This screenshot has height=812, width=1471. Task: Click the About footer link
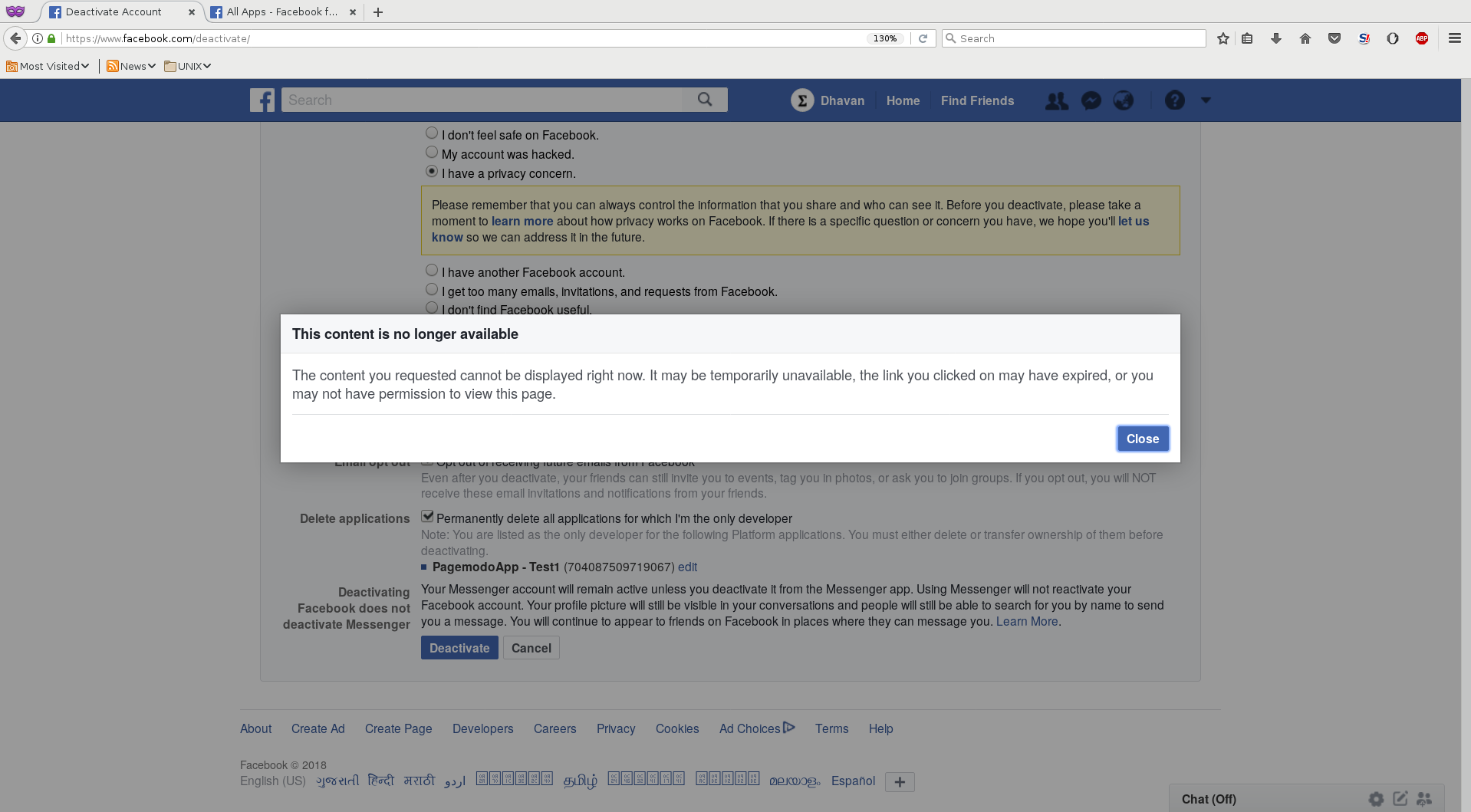(255, 728)
